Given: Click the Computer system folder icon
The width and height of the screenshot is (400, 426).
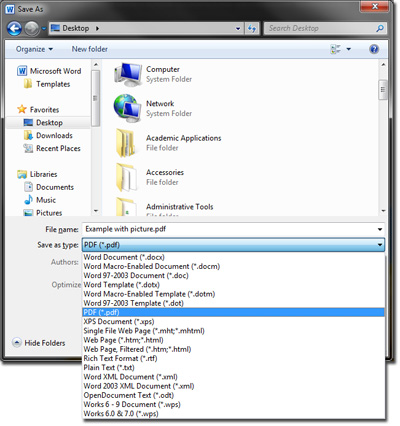Looking at the screenshot, I should tap(127, 74).
